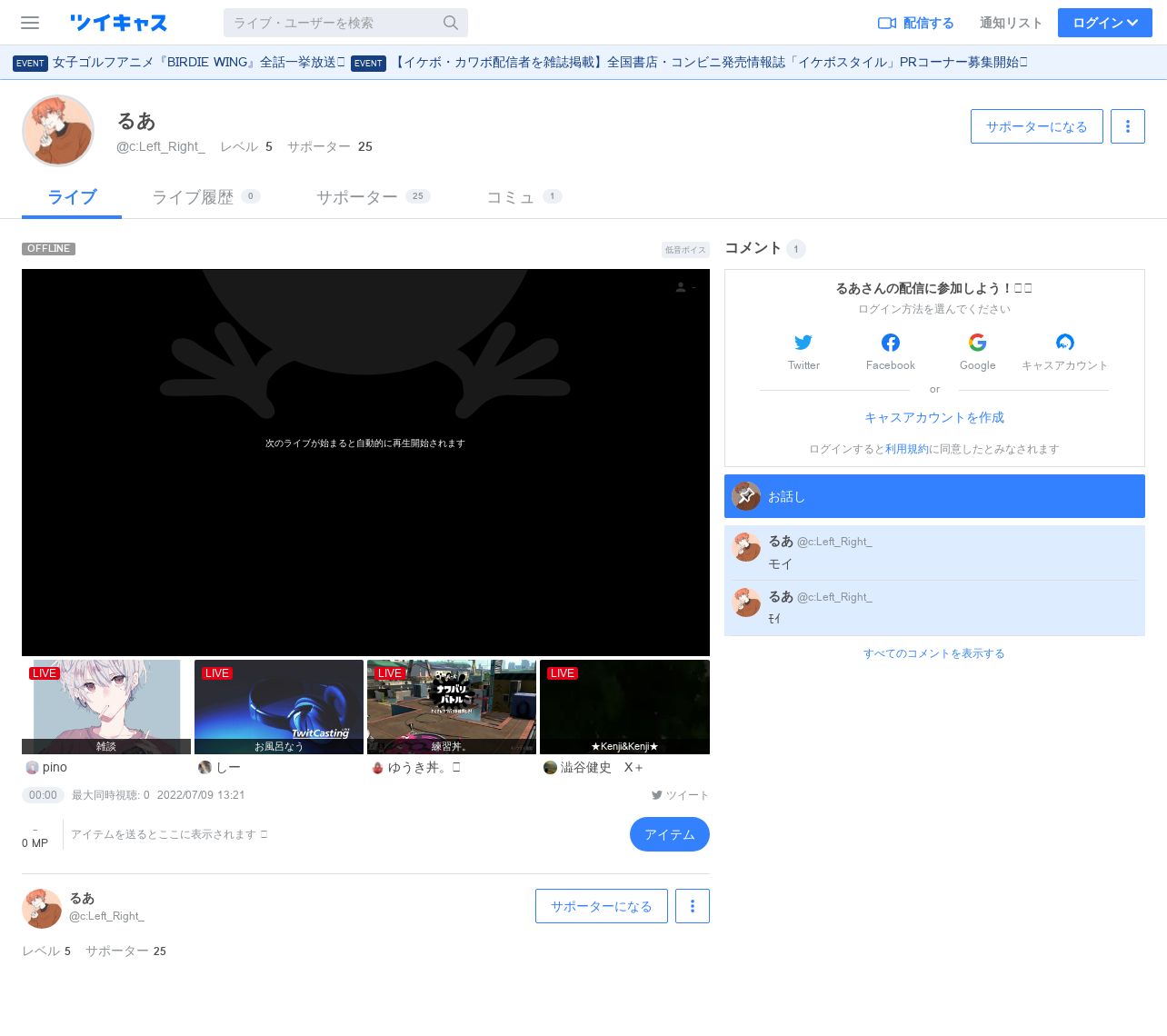The width and height of the screenshot is (1167, 1036).
Task: Click 澁谷健史's small avatar icon
Action: (550, 767)
